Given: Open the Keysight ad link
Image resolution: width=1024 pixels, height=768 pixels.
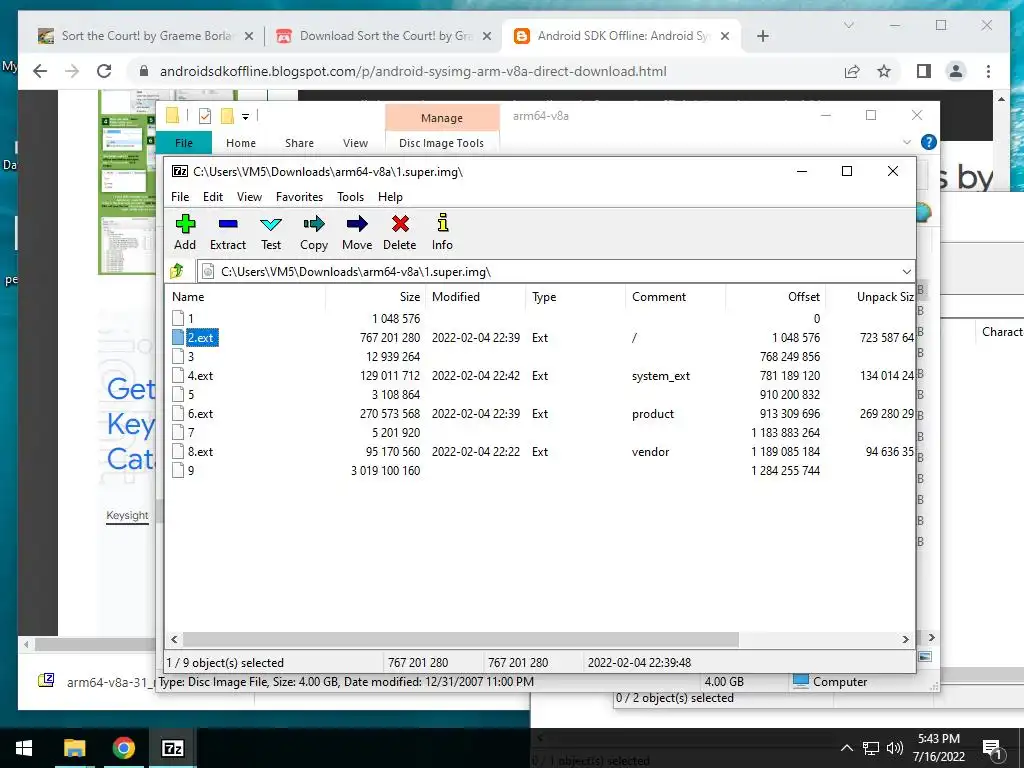Looking at the screenshot, I should 127,515.
